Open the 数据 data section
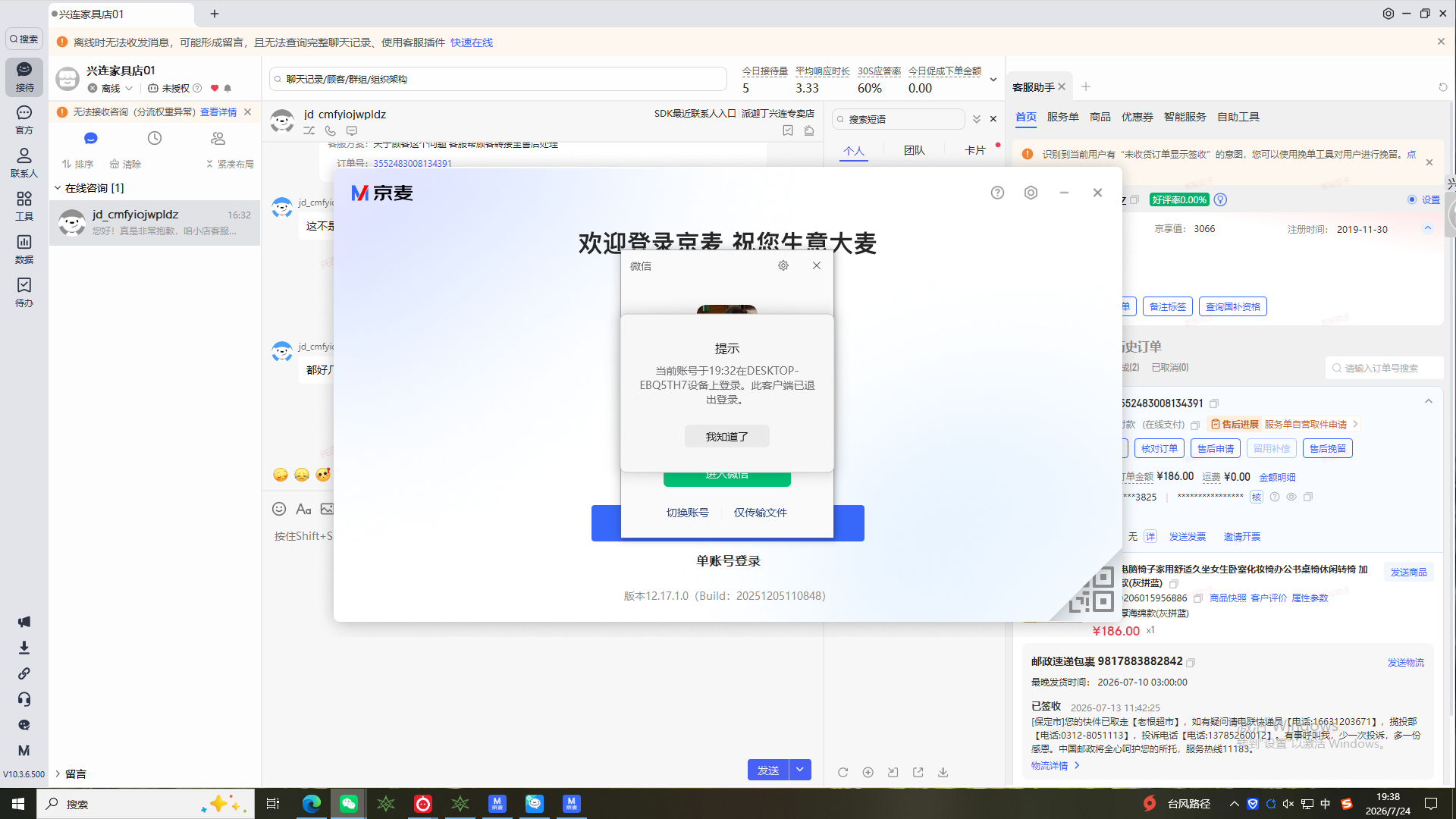This screenshot has height=819, width=1456. (x=24, y=249)
